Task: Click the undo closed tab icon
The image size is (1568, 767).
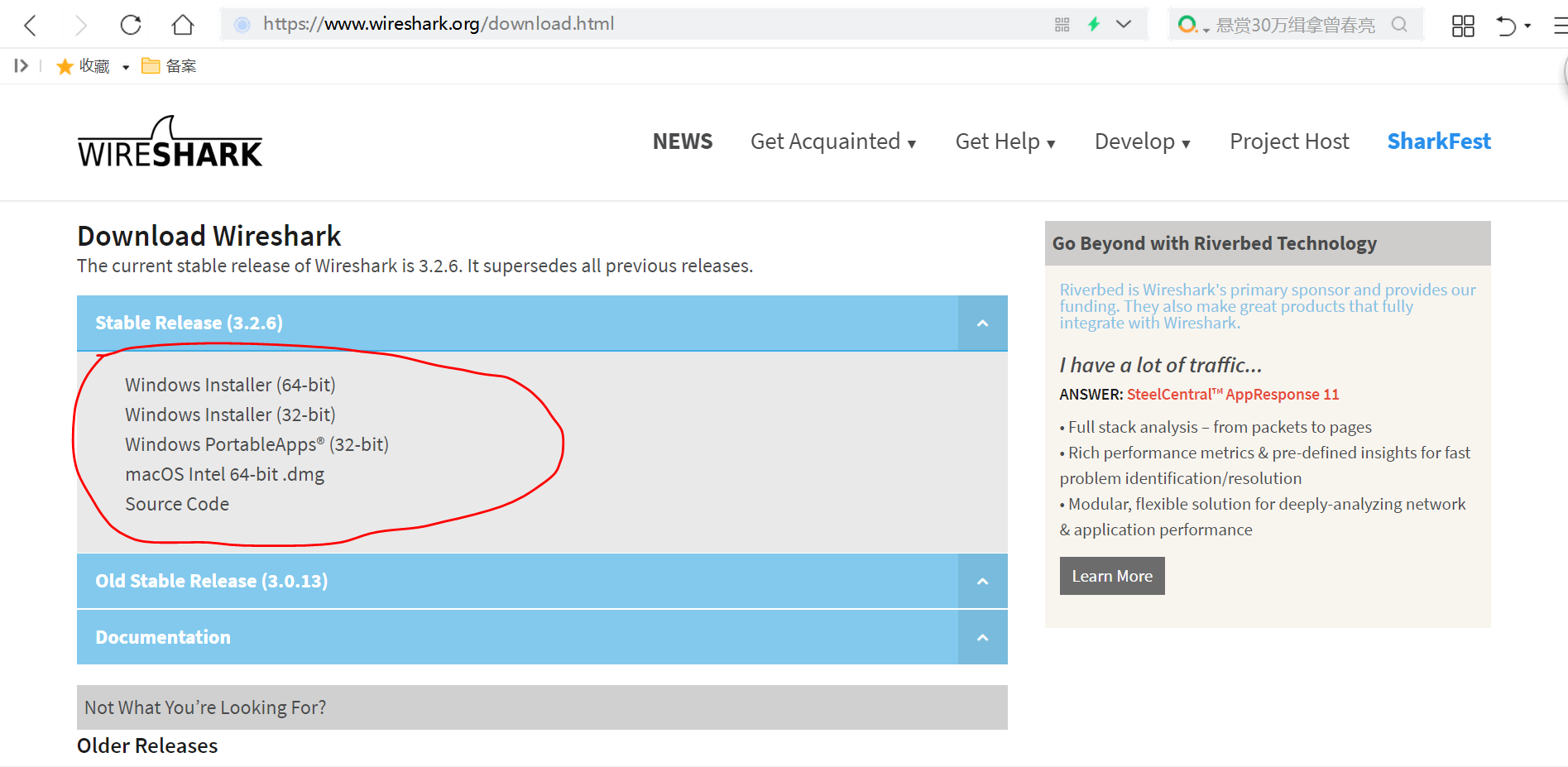Action: [1506, 26]
